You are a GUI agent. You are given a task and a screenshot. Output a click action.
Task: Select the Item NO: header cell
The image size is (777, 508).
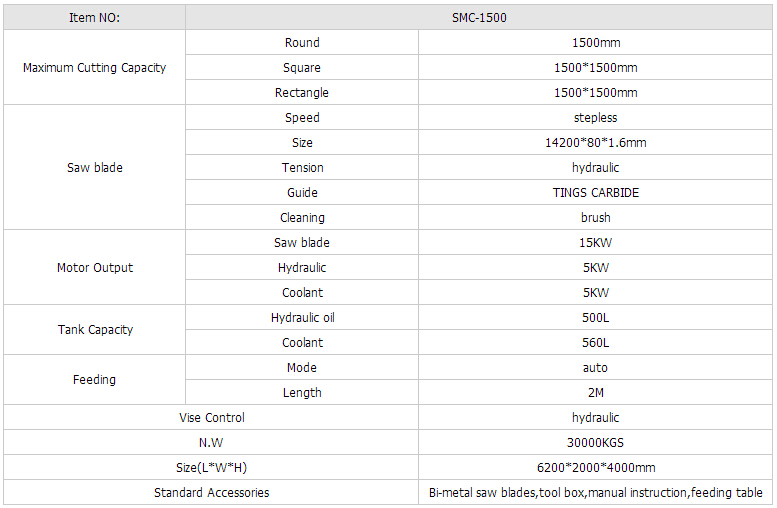94,18
